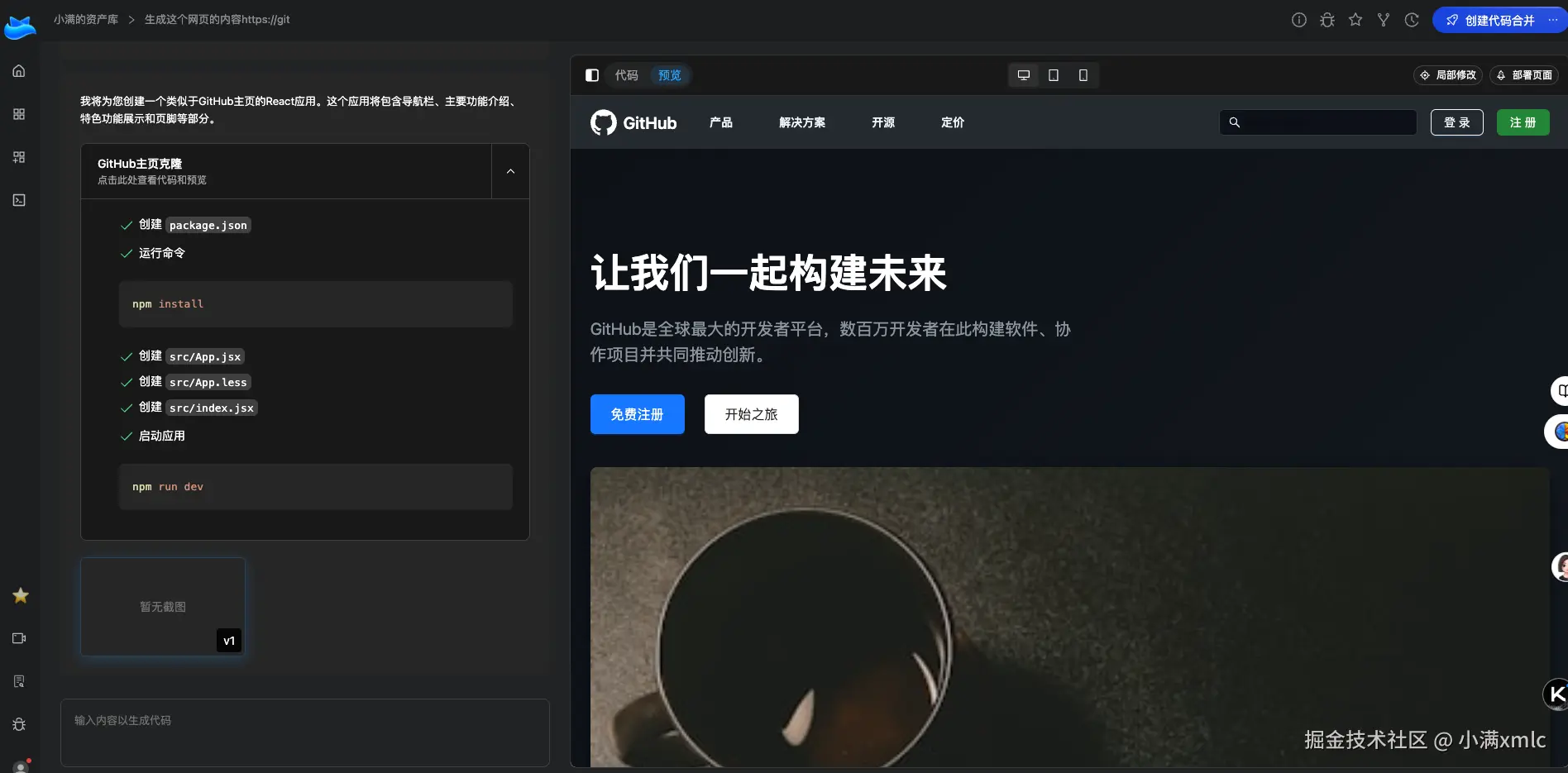
Task: Open the video camera icon in sidebar
Action: click(x=19, y=638)
